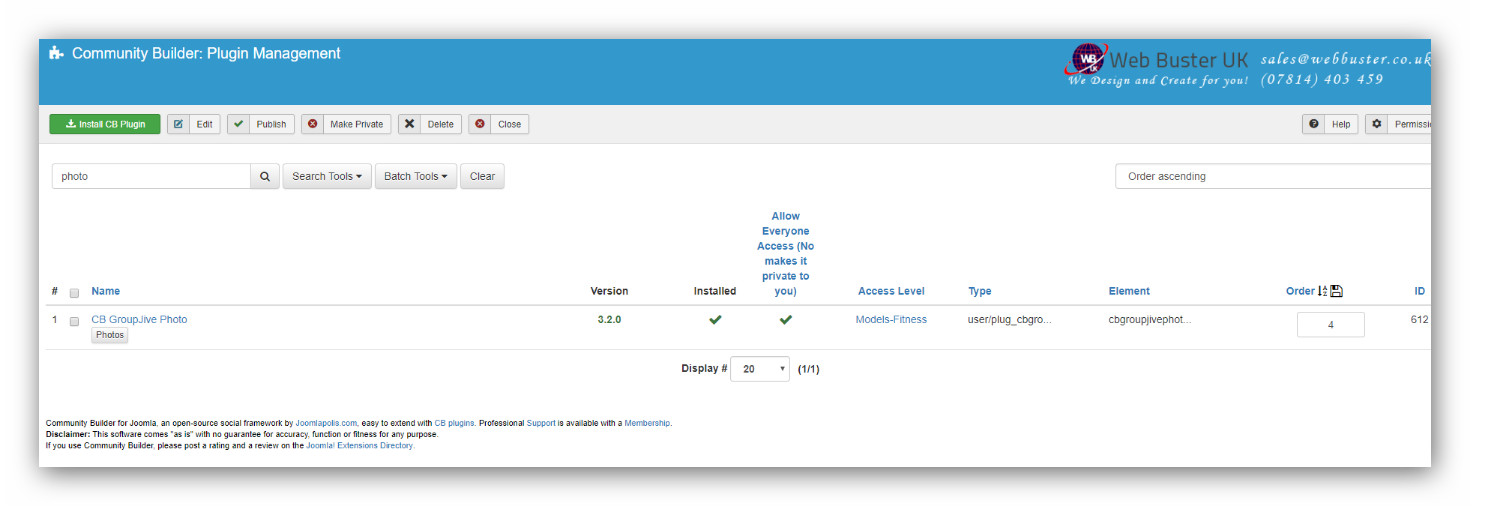Click the Delete toolbar button

click(x=430, y=124)
